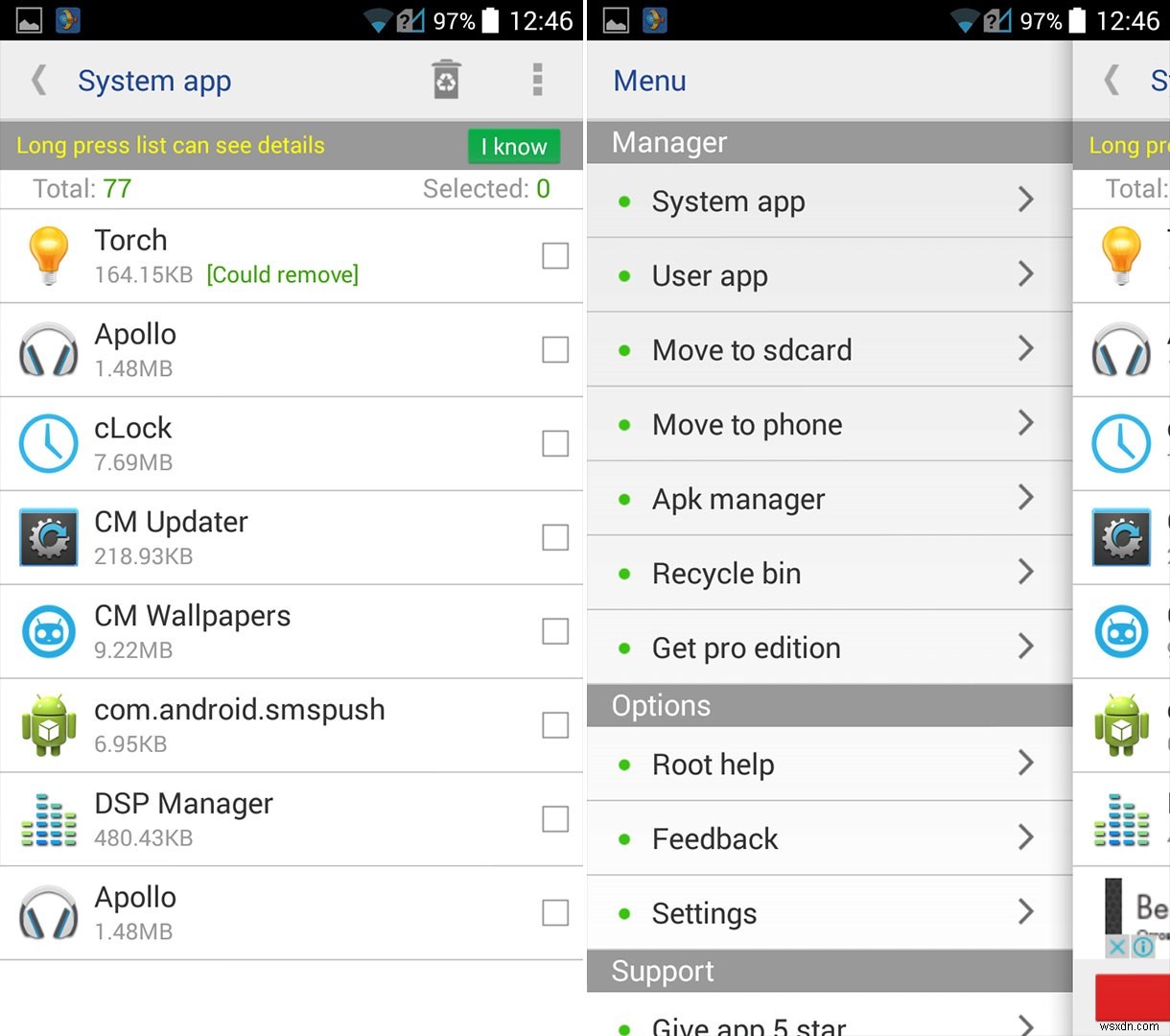1170x1036 pixels.
Task: Open the Recycle bin from the toolbar
Action: [445, 81]
